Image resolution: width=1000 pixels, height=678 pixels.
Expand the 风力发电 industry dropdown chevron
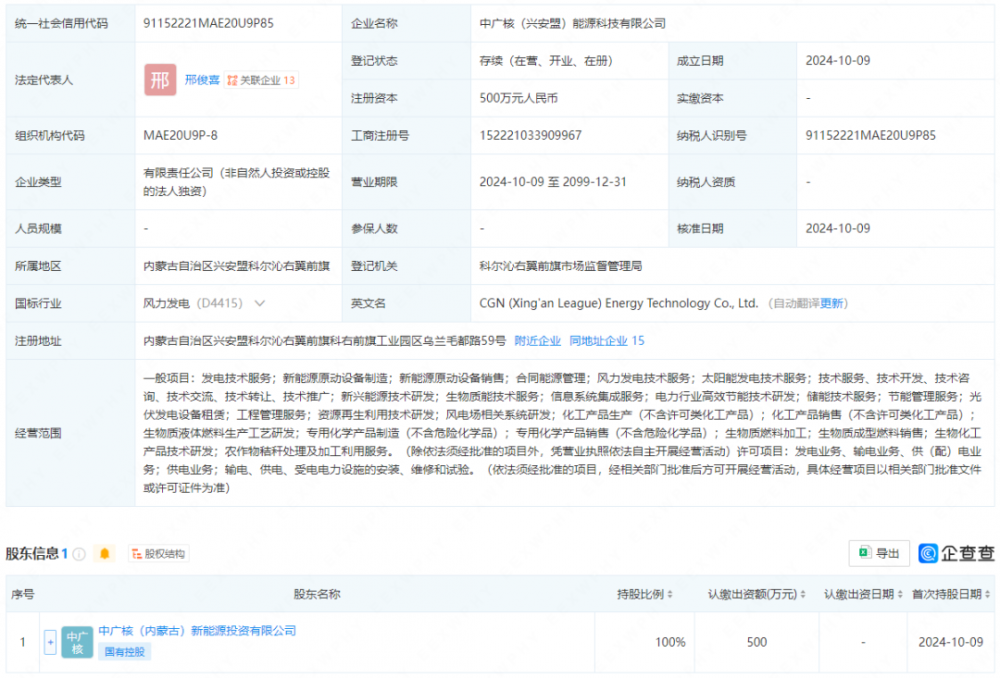[x=260, y=303]
